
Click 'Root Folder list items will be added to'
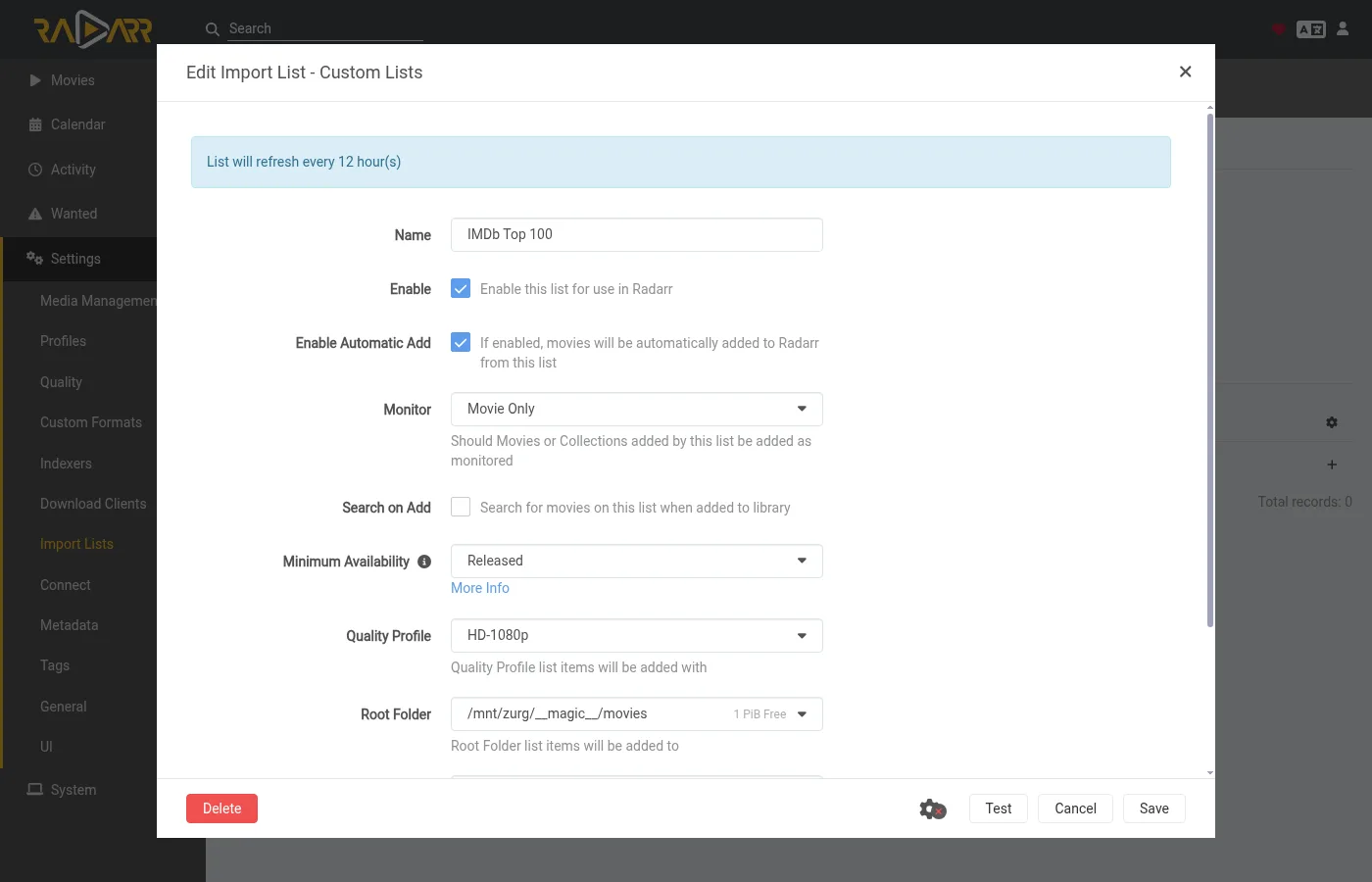click(x=564, y=746)
